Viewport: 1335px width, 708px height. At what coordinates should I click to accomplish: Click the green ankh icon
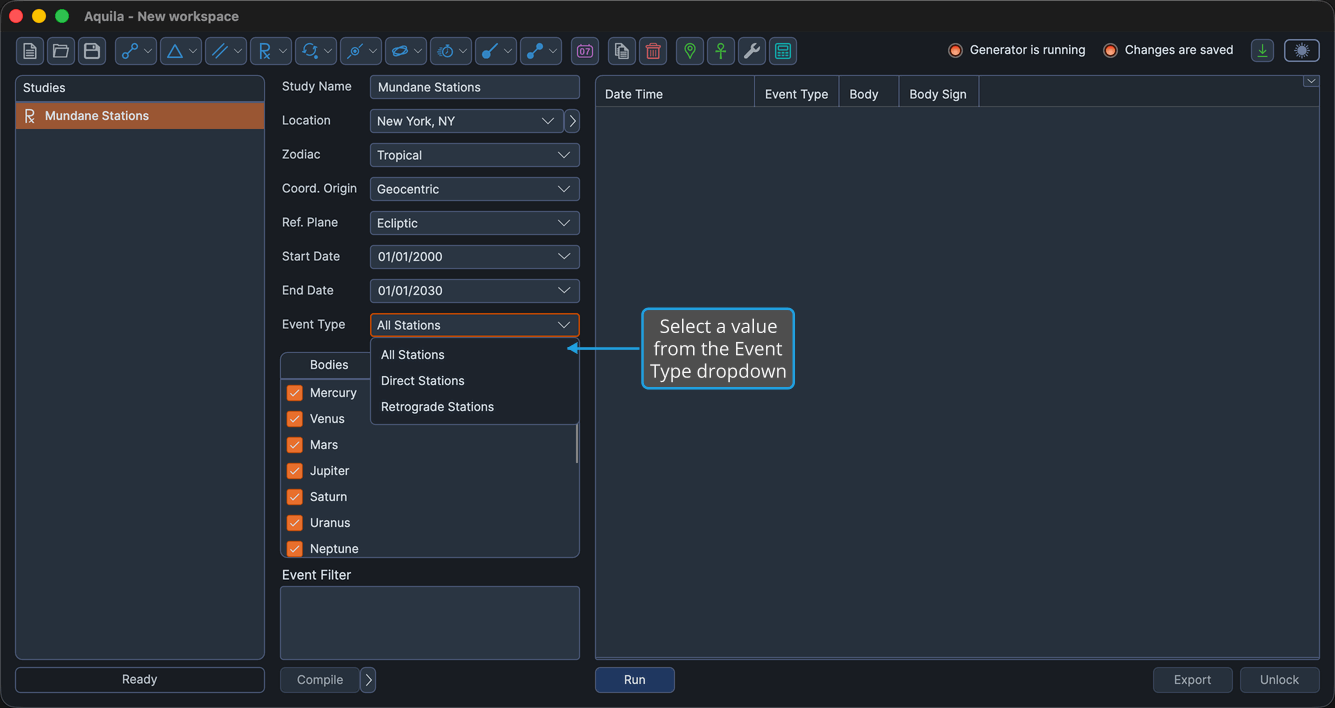(x=721, y=51)
